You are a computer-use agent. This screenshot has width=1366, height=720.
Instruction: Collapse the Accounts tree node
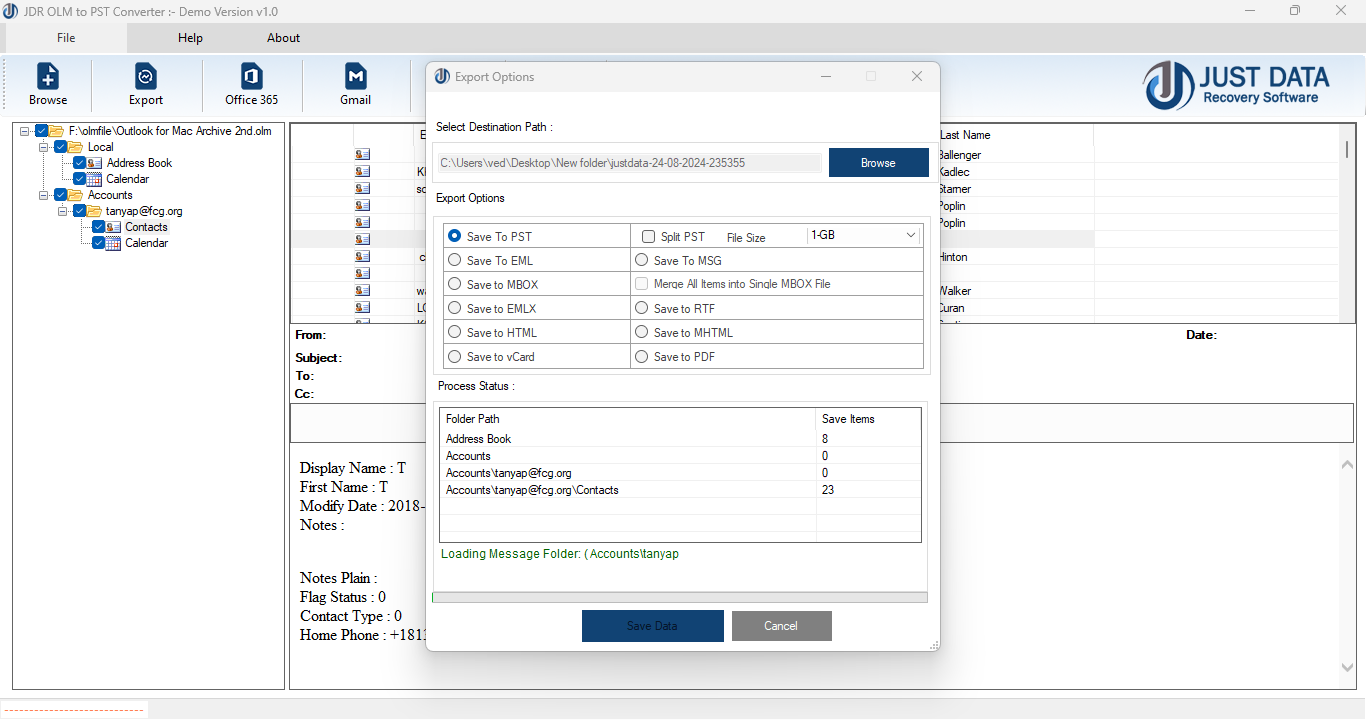pyautogui.click(x=44, y=195)
